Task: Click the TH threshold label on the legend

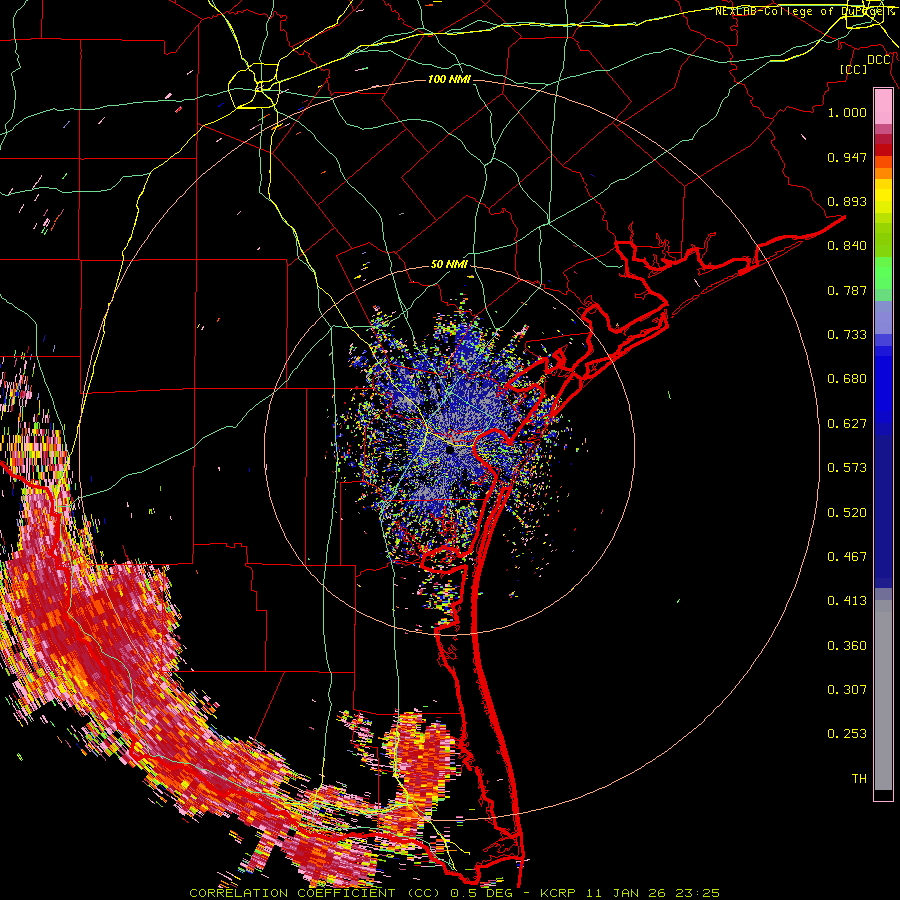Action: point(859,779)
